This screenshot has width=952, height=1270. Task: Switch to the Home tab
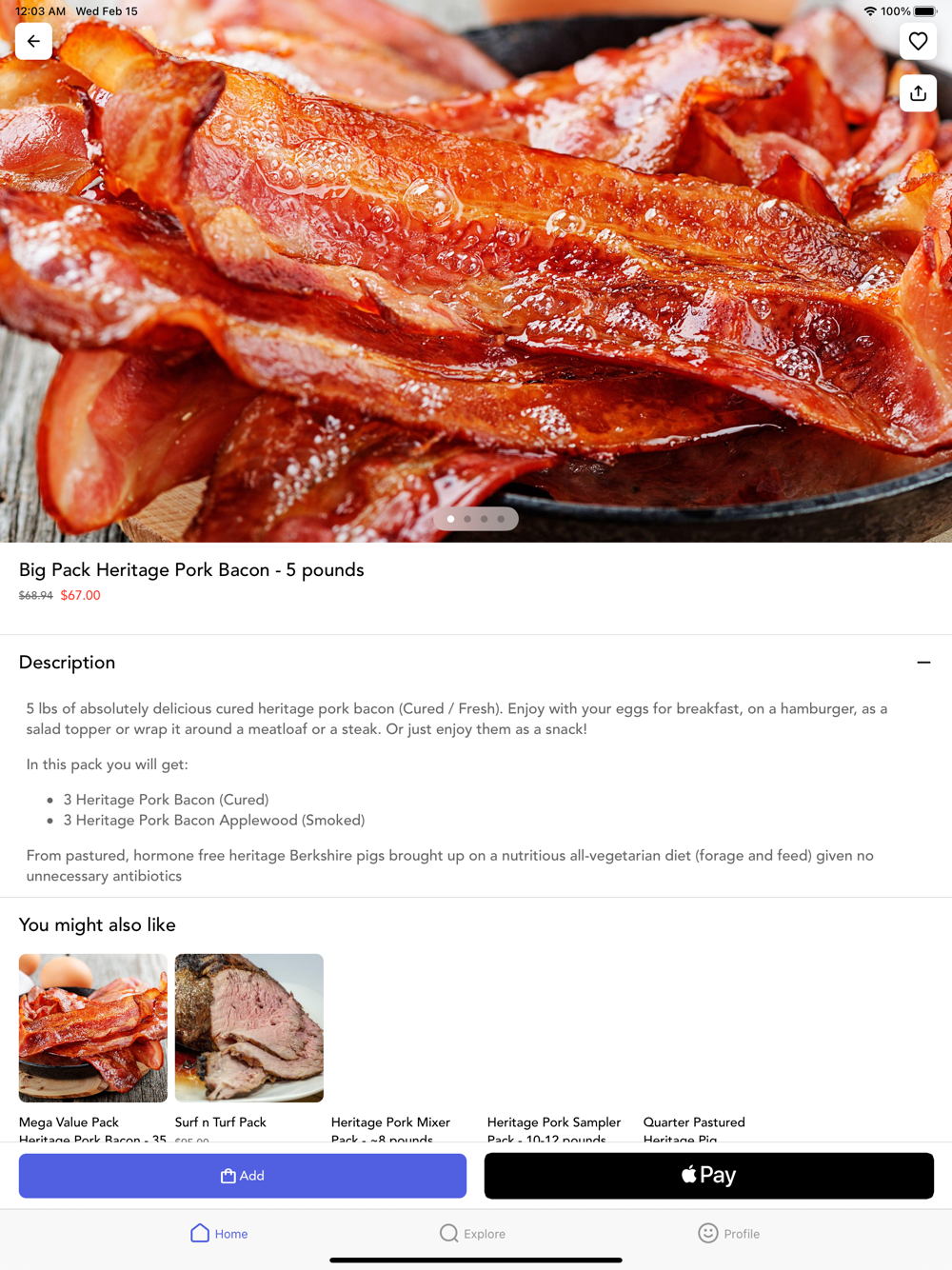point(219,1233)
